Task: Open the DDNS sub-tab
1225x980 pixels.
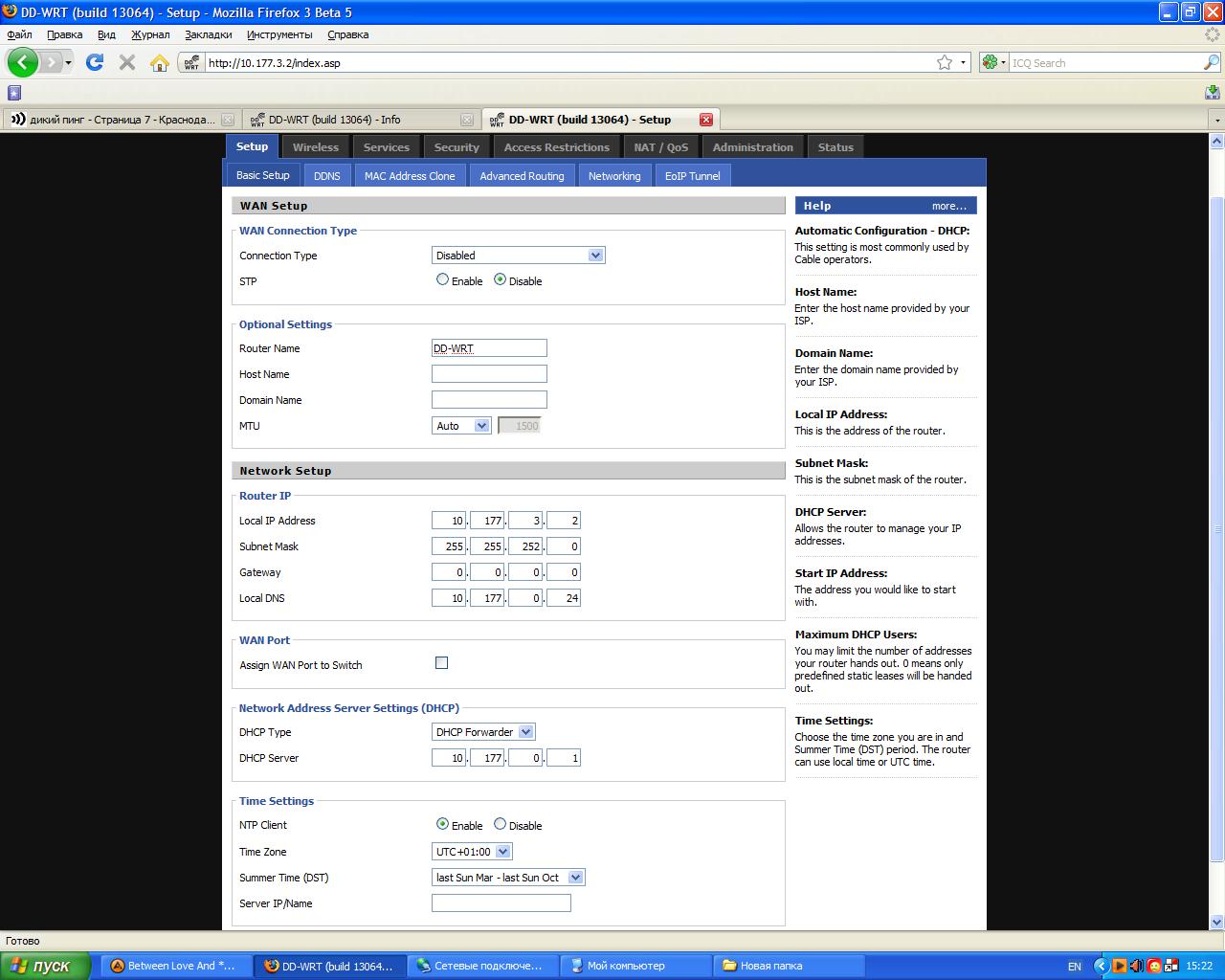Action: click(327, 176)
